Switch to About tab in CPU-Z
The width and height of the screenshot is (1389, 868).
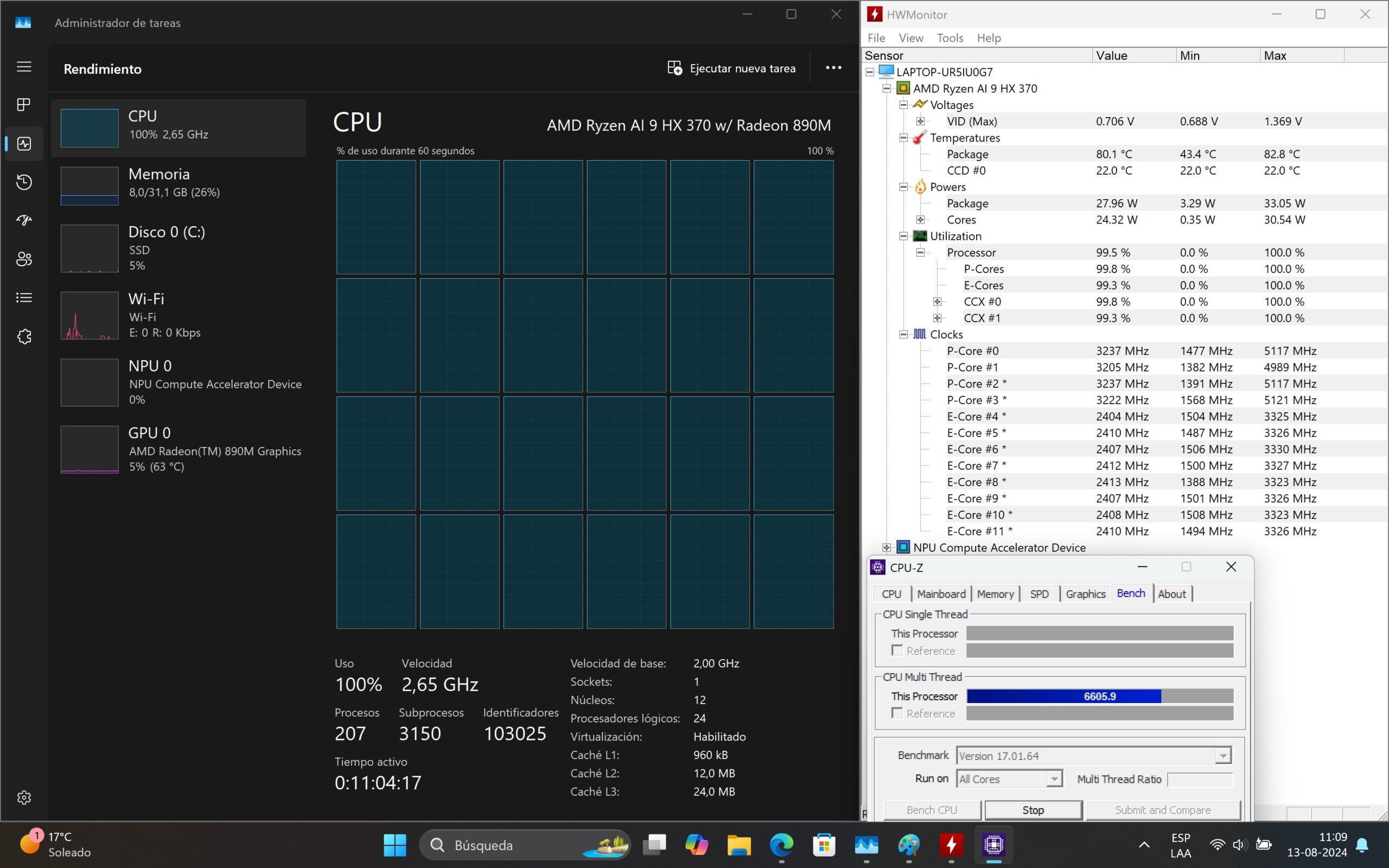point(1171,594)
